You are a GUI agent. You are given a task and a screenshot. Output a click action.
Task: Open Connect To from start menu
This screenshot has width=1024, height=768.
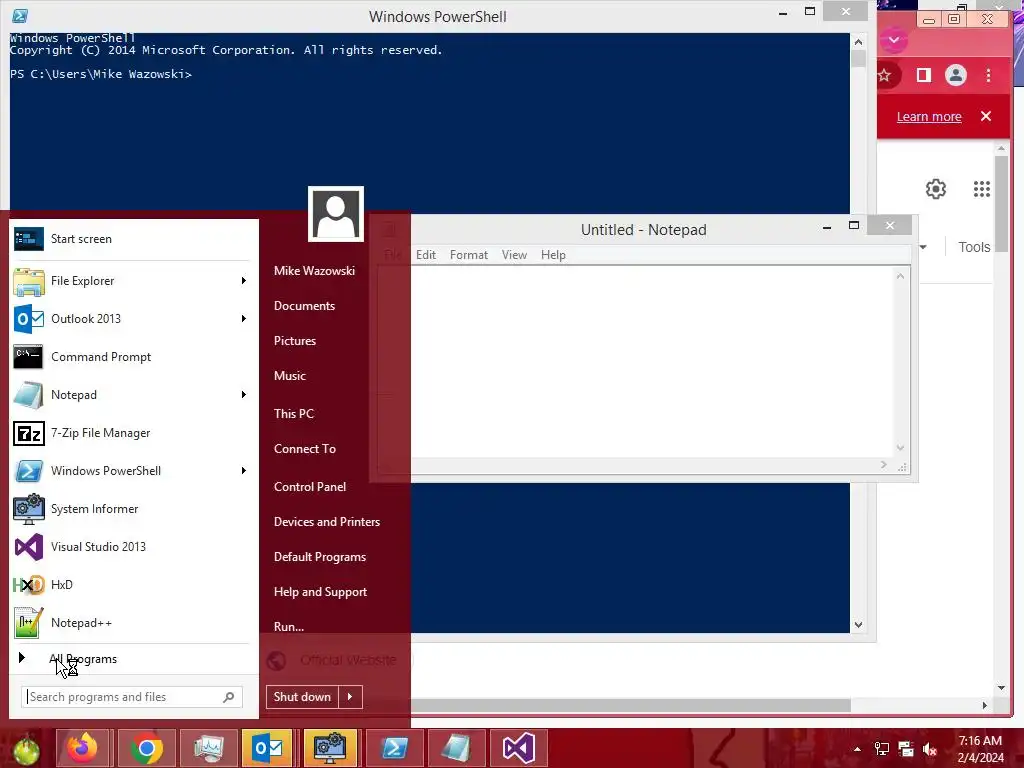[x=305, y=449]
